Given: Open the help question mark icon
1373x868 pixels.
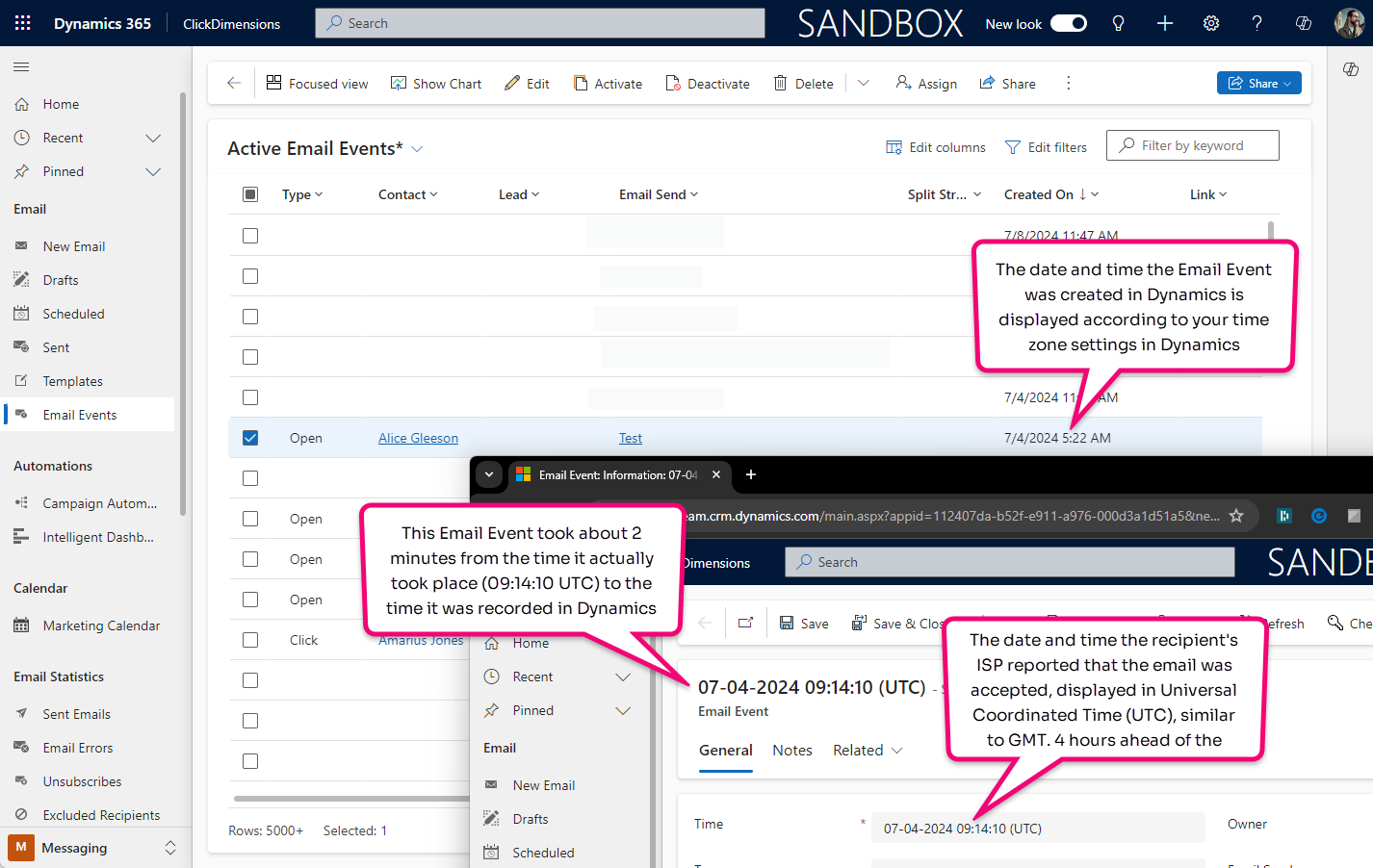Looking at the screenshot, I should tap(1256, 23).
